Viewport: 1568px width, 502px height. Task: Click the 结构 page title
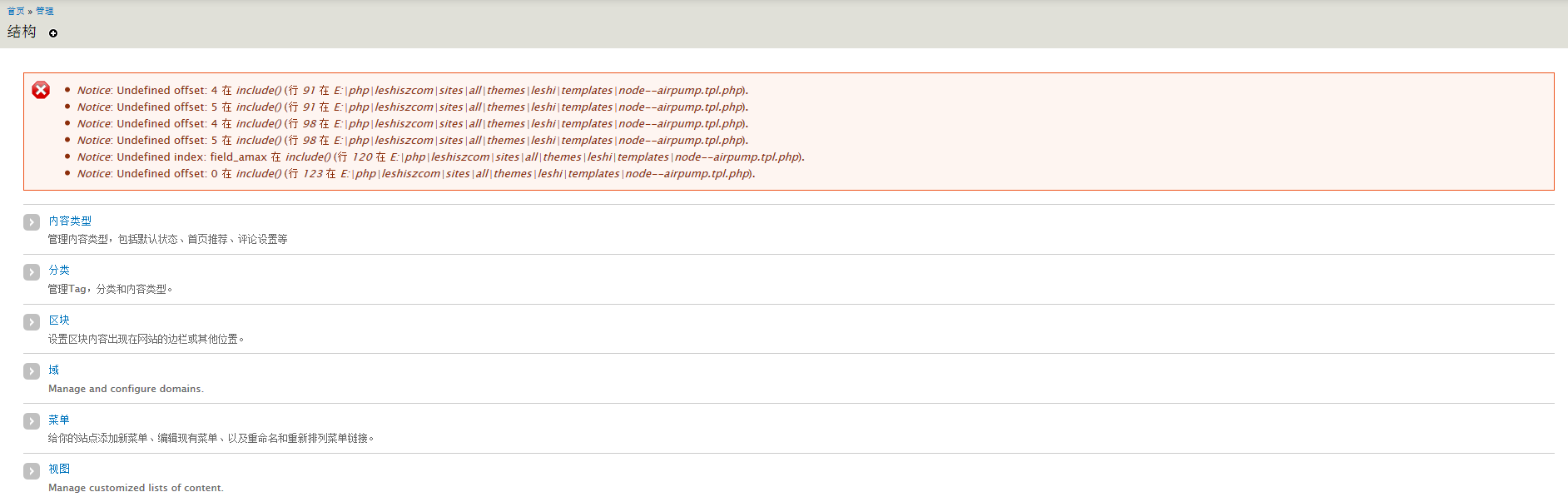click(22, 32)
